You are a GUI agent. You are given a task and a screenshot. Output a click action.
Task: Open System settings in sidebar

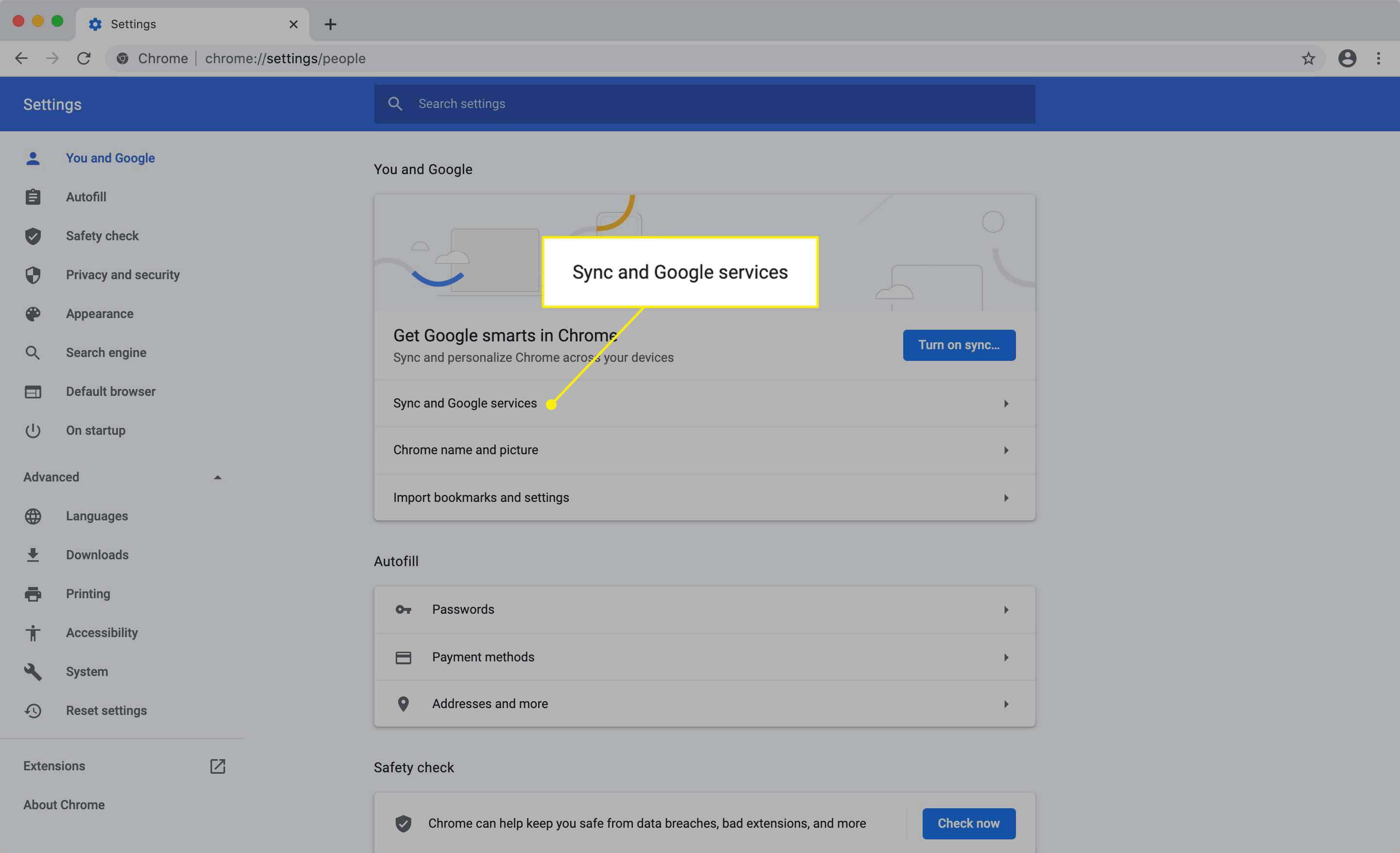(x=87, y=672)
